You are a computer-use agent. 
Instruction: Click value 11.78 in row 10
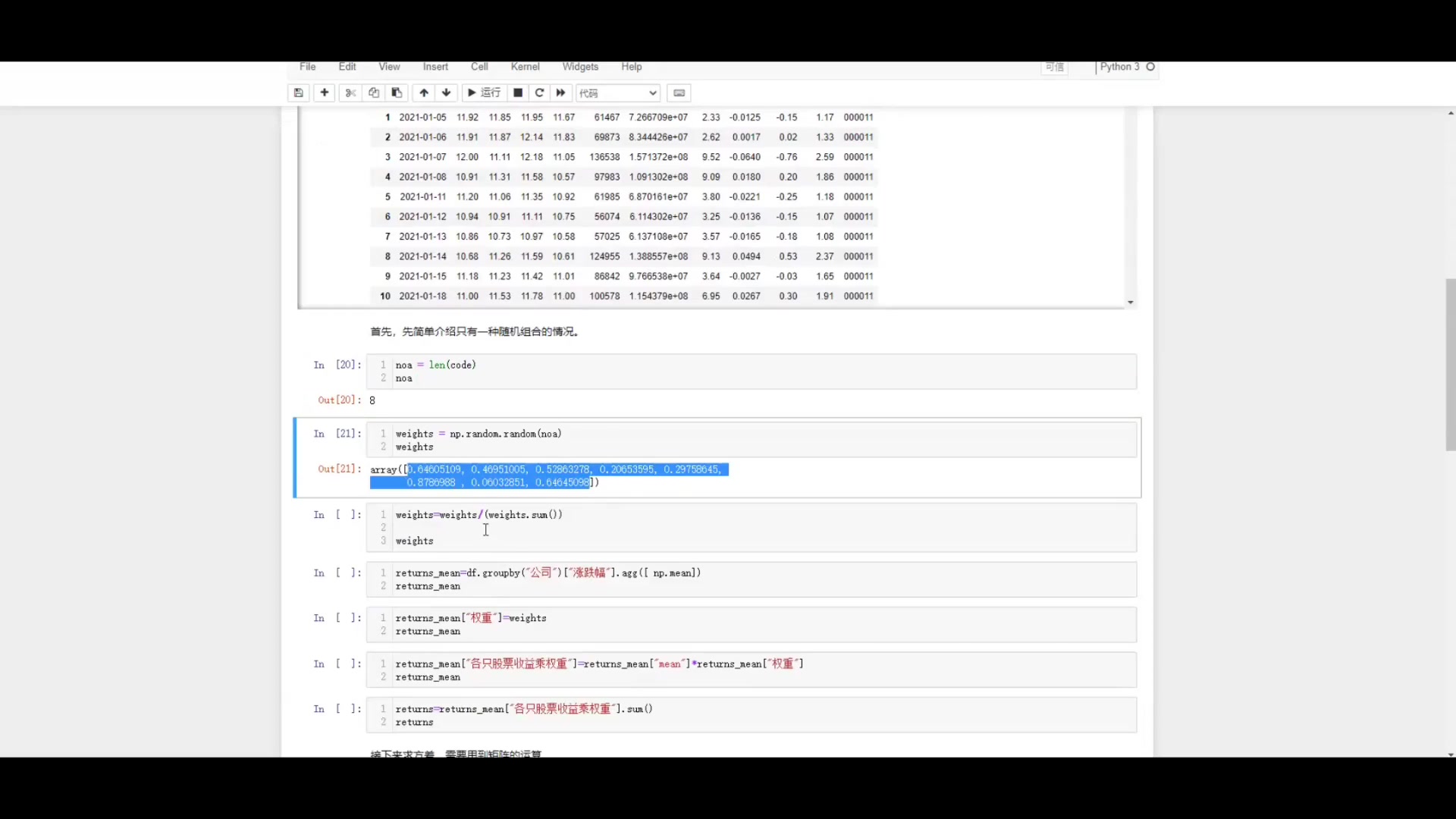pos(532,297)
